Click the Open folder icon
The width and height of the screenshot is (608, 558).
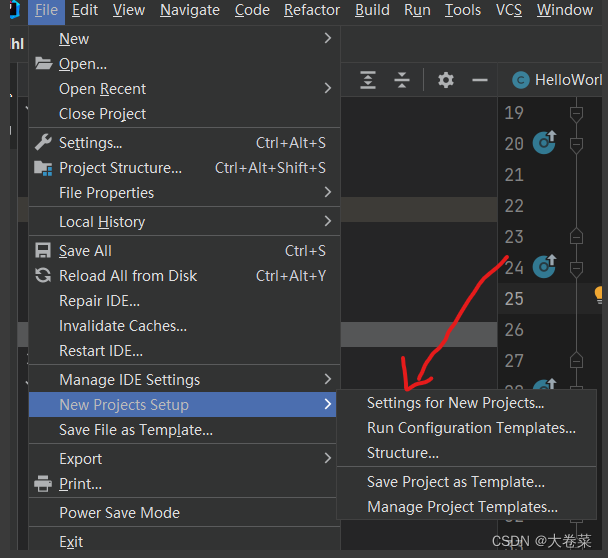pyautogui.click(x=43, y=63)
